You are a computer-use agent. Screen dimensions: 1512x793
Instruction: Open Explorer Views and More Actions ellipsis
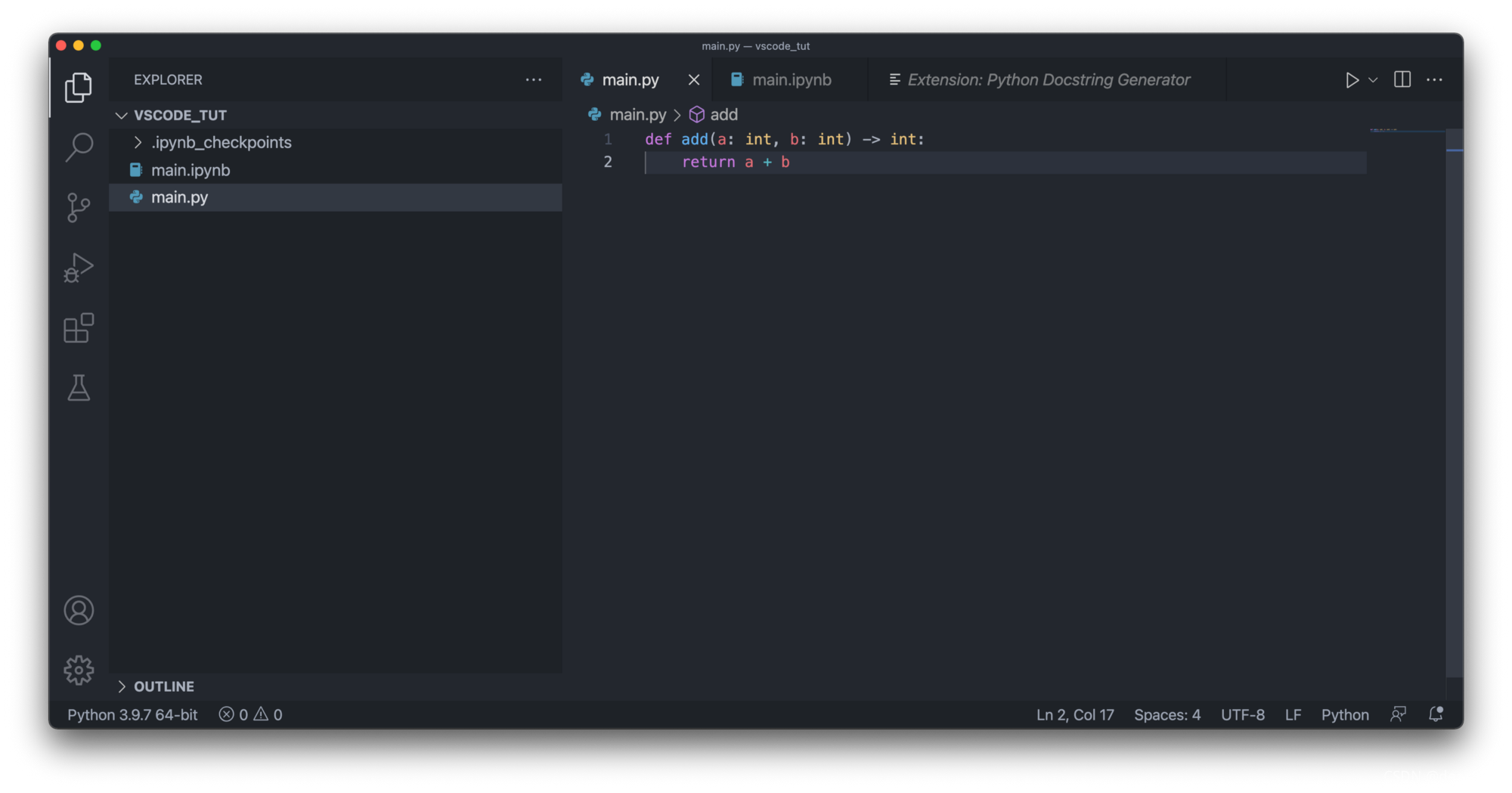(x=534, y=79)
